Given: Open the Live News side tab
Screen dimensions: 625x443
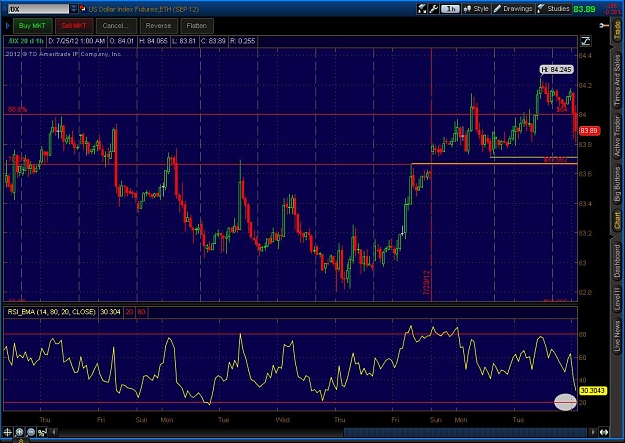Looking at the screenshot, I should pos(617,336).
